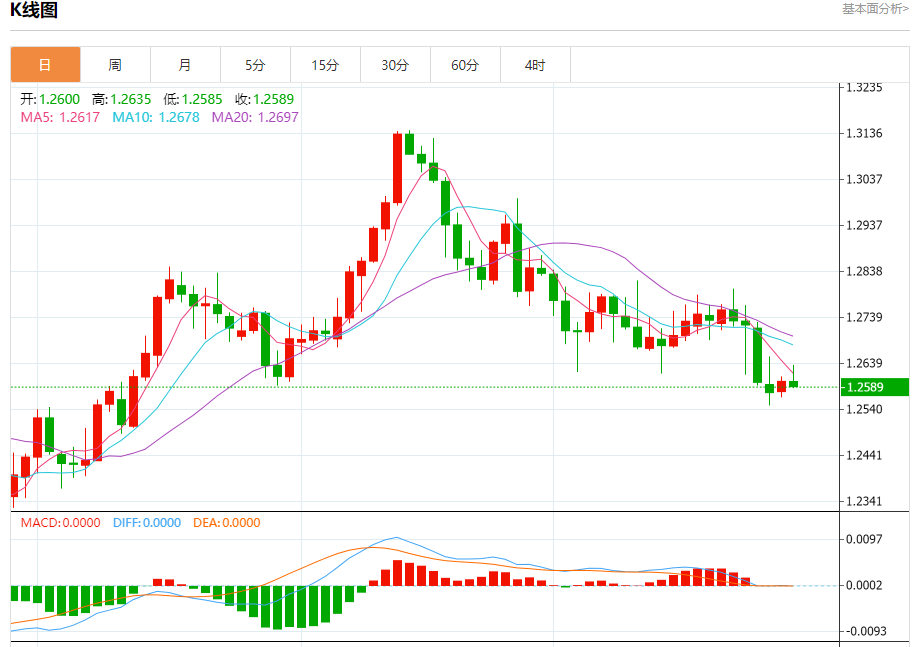Click the 收:1.2589 close price value
Viewport: 921px width, 647px height.
pyautogui.click(x=264, y=99)
